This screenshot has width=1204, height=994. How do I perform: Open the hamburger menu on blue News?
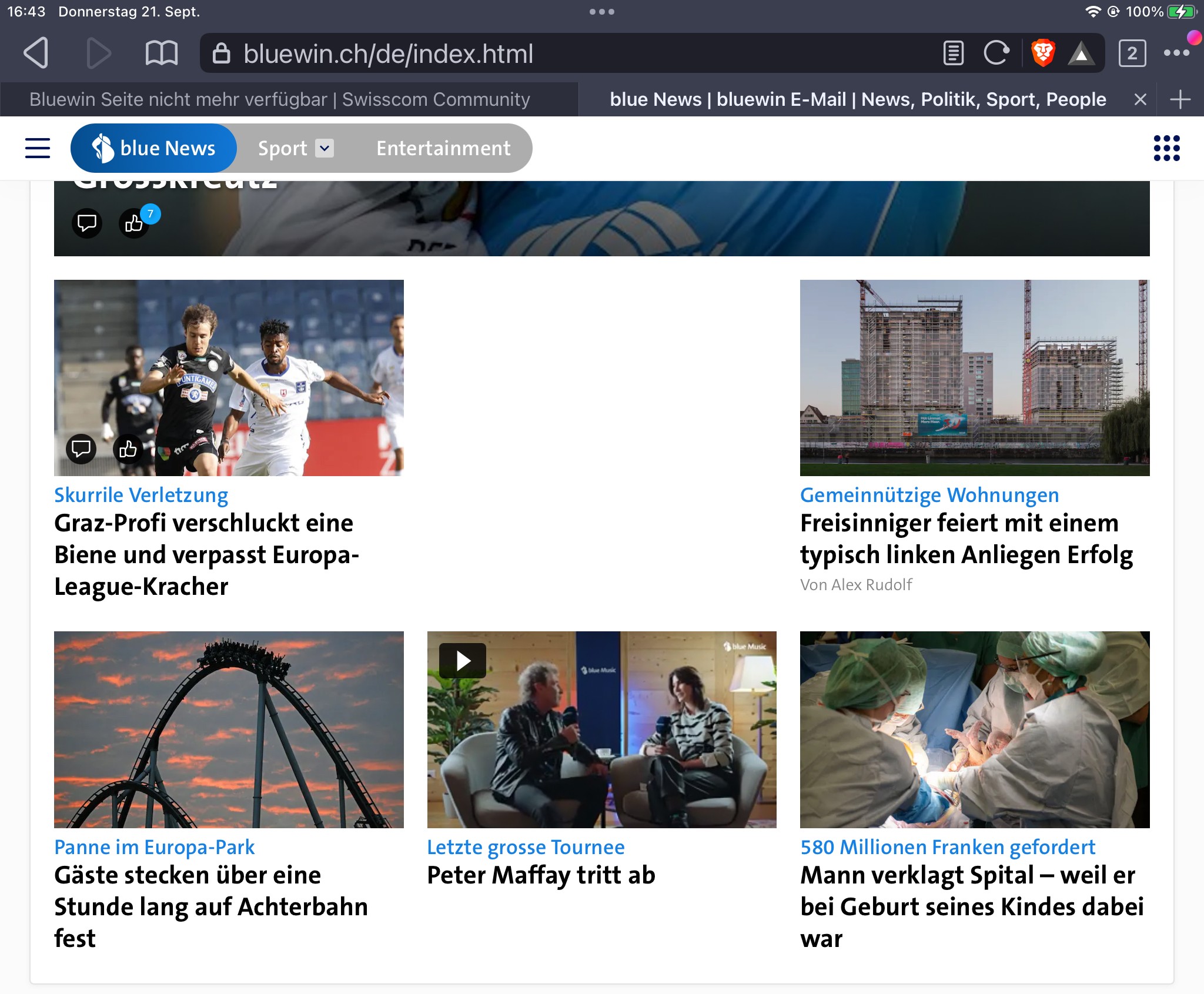coord(38,148)
